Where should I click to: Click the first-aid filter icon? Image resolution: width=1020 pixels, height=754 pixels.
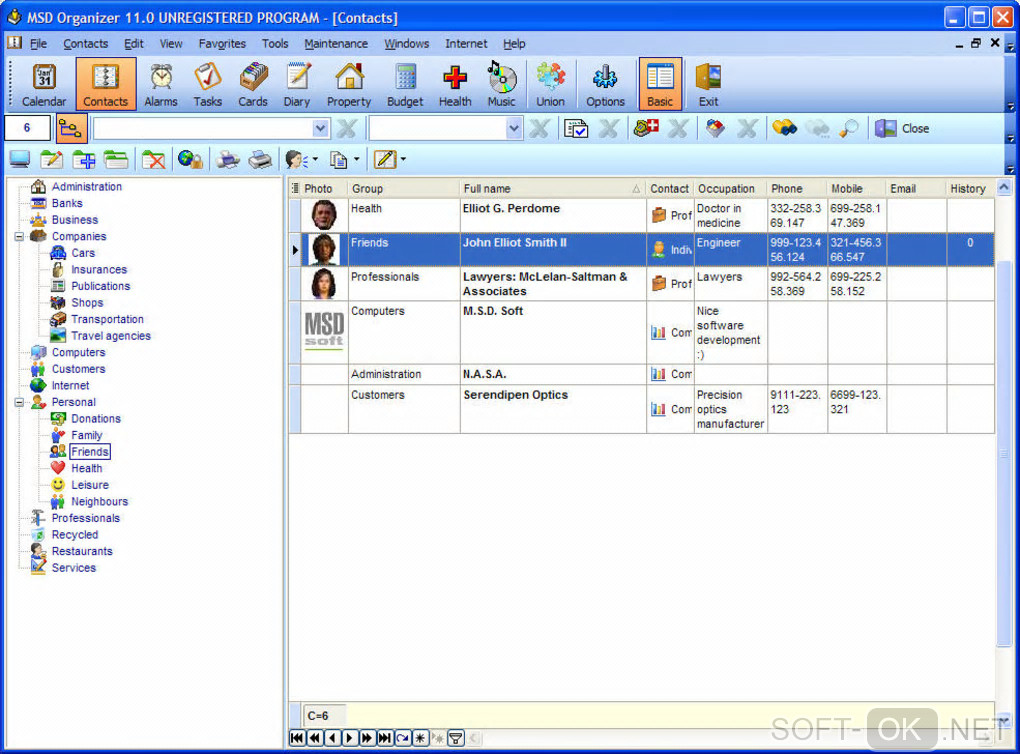point(646,128)
